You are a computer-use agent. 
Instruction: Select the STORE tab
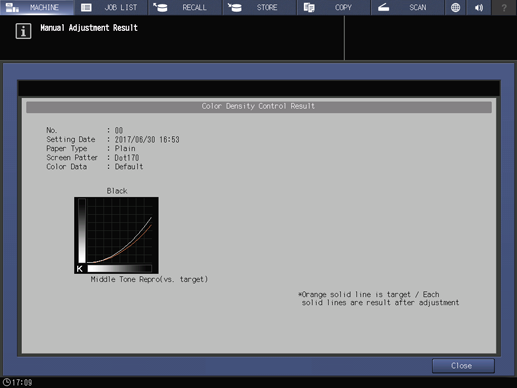click(260, 7)
